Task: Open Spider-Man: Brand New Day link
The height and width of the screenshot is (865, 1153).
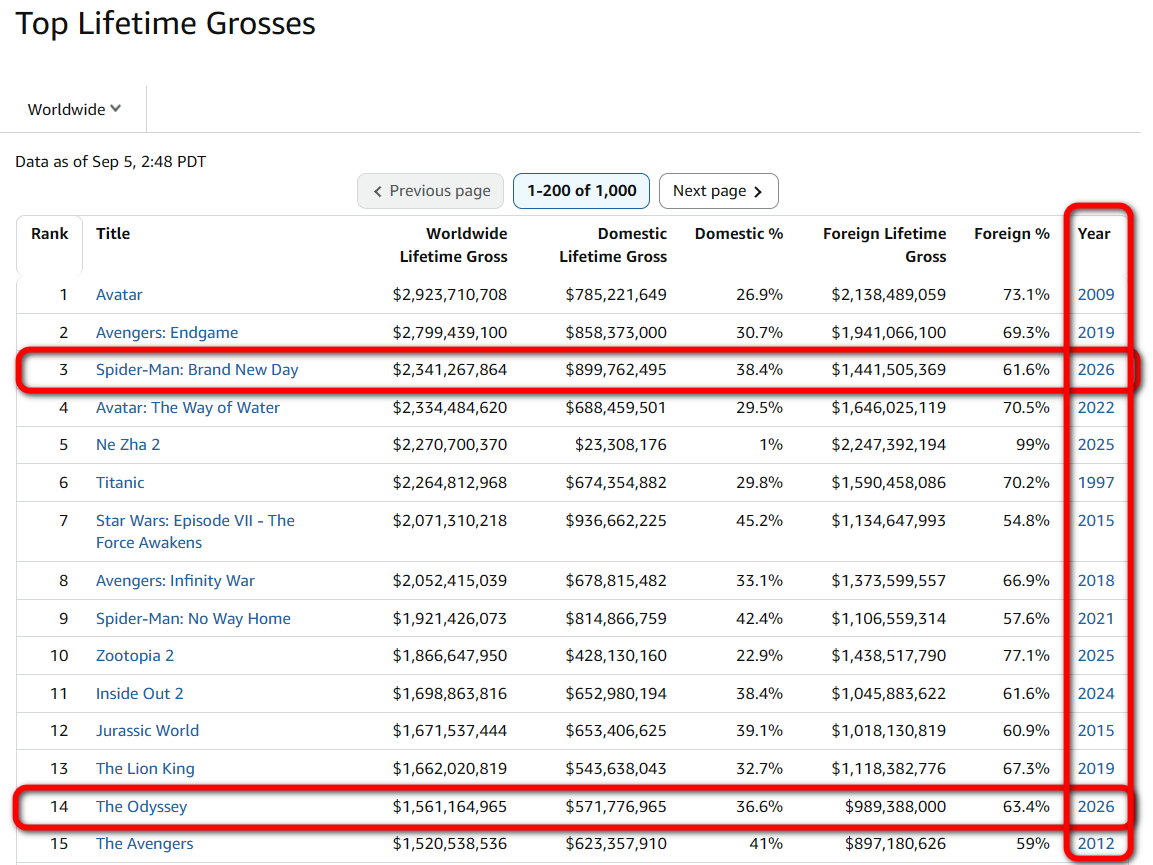Action: coord(197,370)
